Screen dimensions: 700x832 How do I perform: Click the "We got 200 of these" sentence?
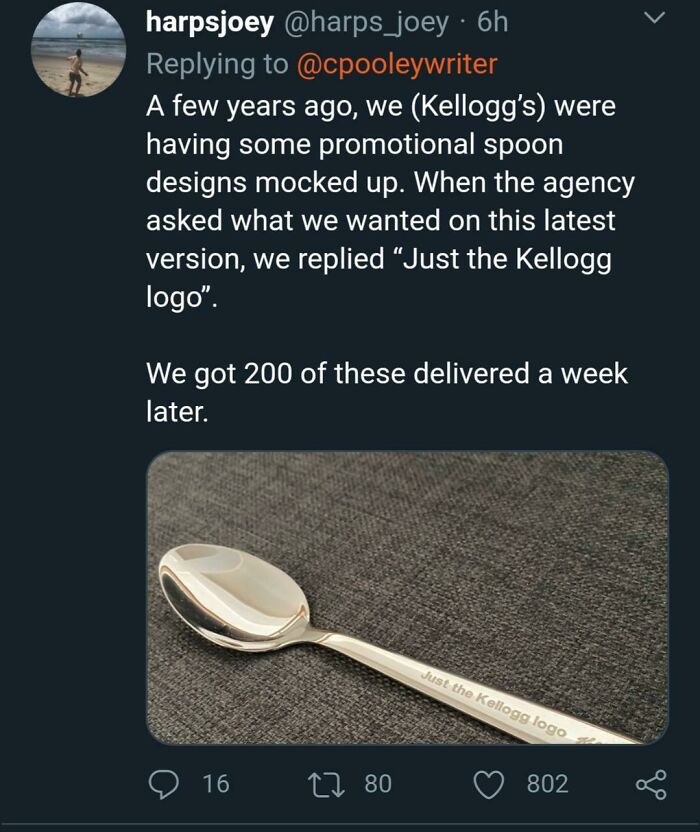coord(387,392)
